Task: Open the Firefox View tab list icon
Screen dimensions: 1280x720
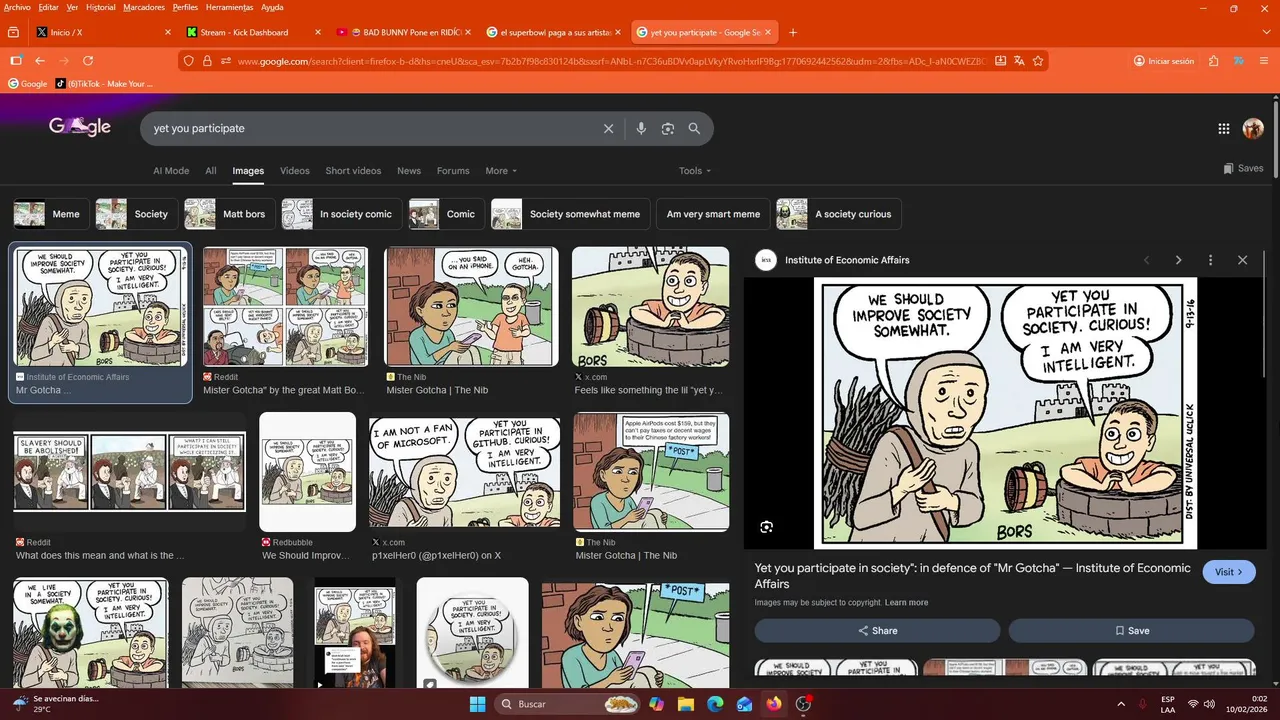Action: point(14,32)
